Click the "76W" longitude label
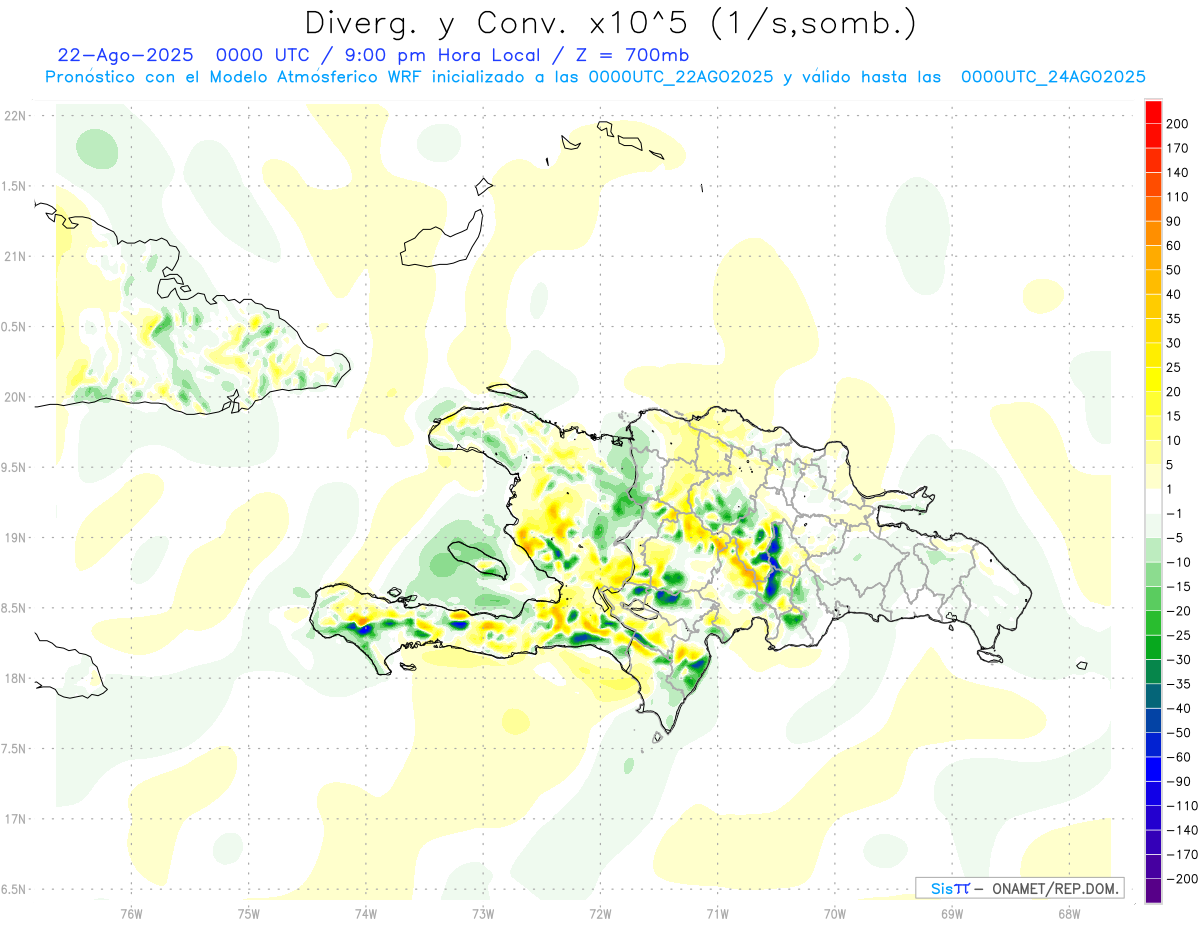1200x927 pixels. [x=131, y=913]
